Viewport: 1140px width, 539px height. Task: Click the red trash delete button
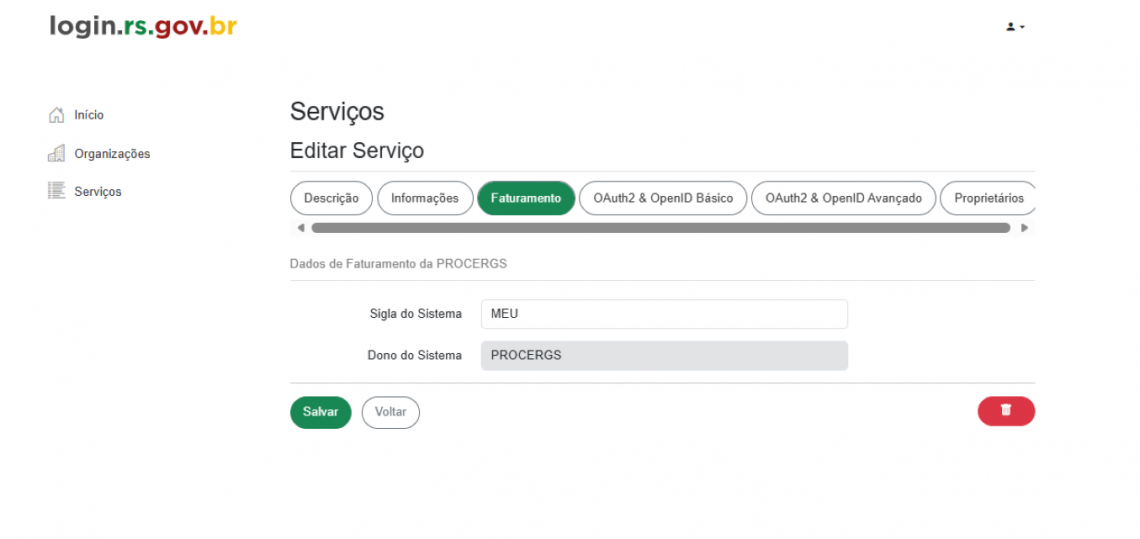(x=1006, y=411)
